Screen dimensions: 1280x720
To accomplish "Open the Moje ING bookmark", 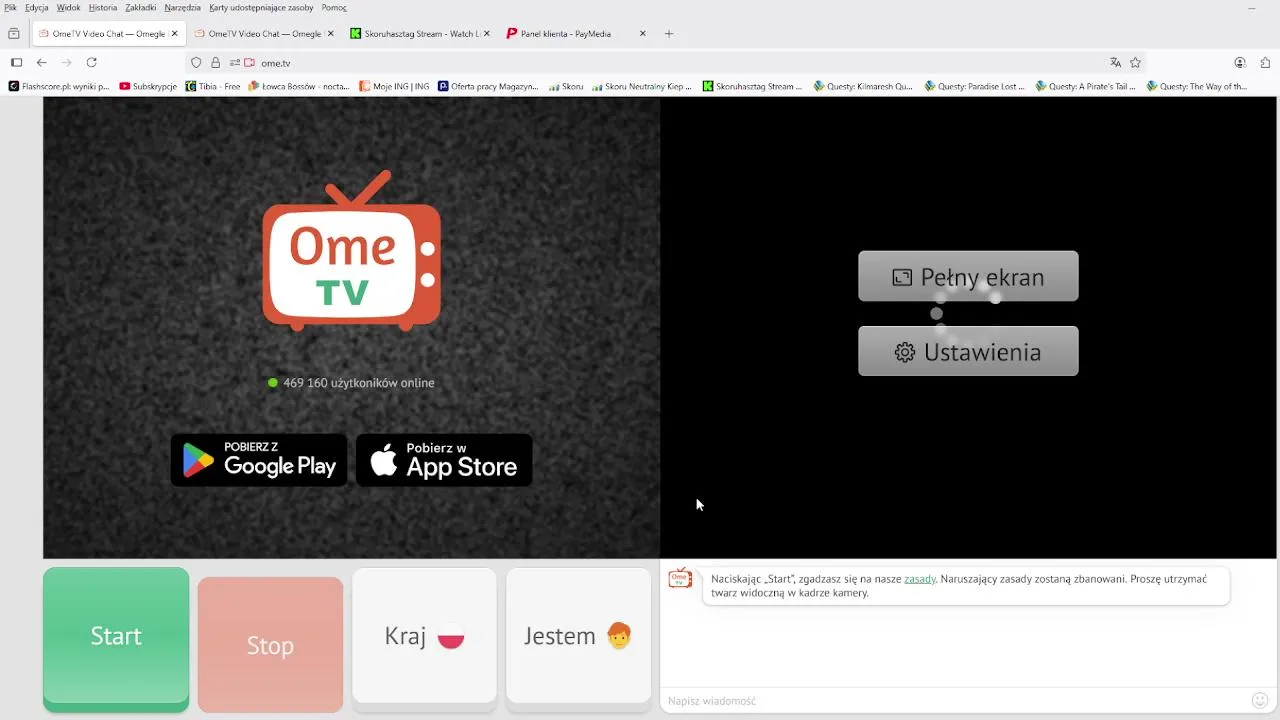I will tap(394, 86).
